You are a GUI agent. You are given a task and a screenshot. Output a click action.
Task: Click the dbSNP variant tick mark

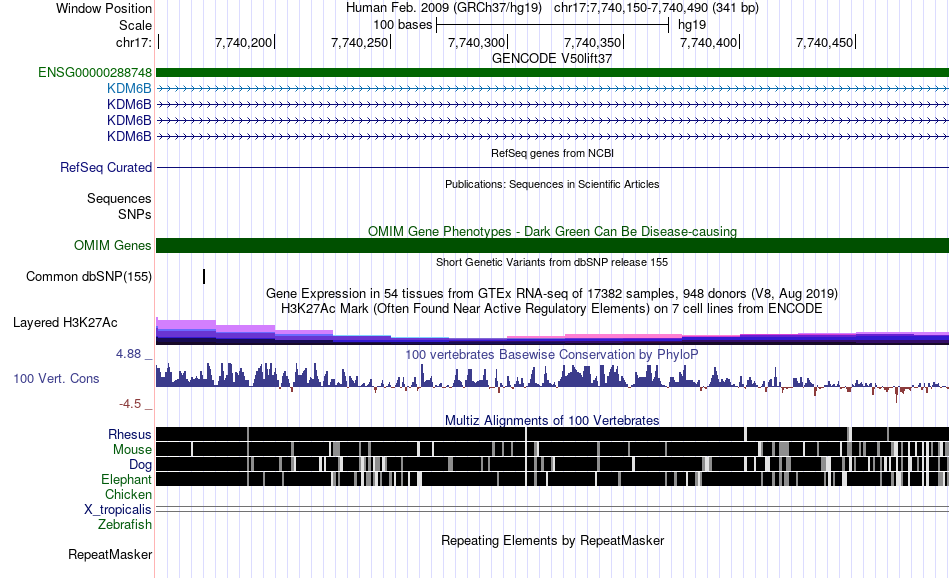click(204, 276)
